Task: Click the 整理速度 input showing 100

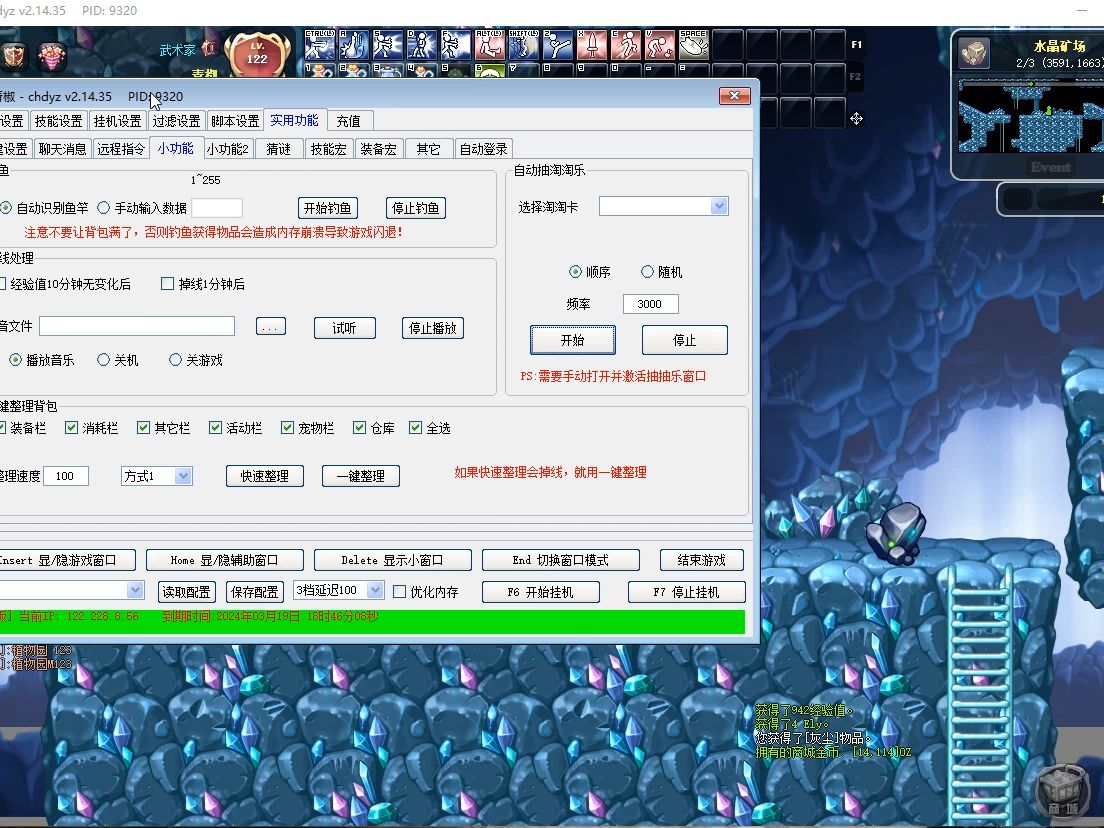Action: (66, 476)
